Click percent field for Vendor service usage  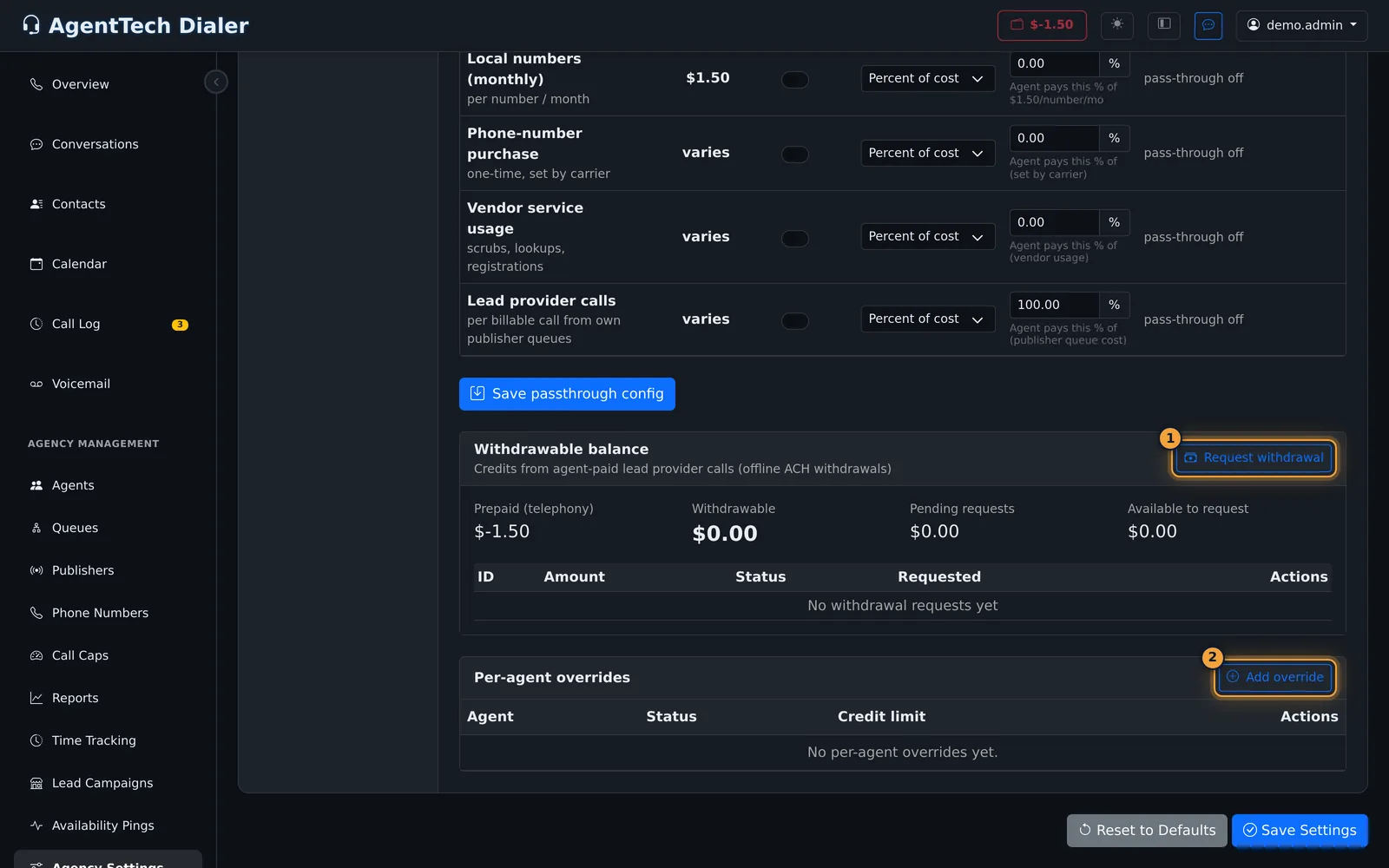click(1055, 222)
